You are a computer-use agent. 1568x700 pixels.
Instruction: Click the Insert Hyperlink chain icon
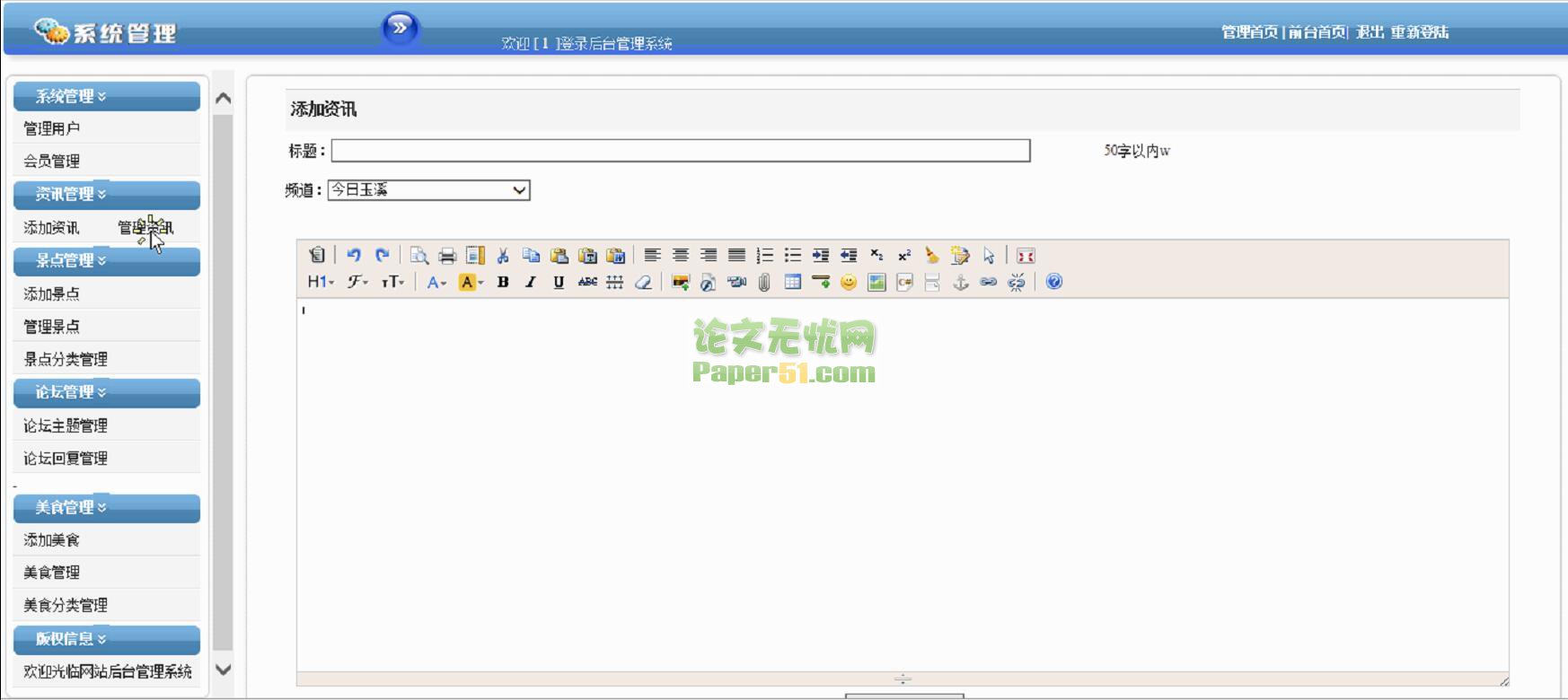(x=988, y=282)
